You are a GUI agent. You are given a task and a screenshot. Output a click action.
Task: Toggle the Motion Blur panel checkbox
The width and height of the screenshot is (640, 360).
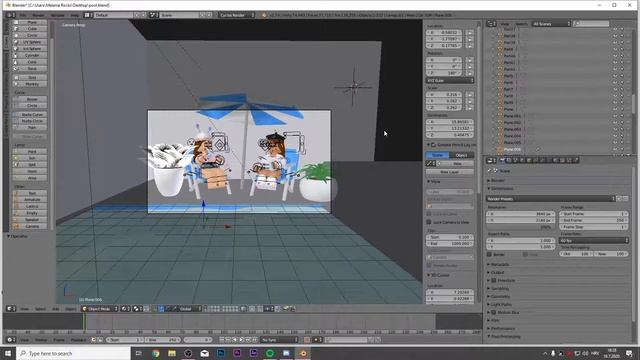[x=494, y=312]
